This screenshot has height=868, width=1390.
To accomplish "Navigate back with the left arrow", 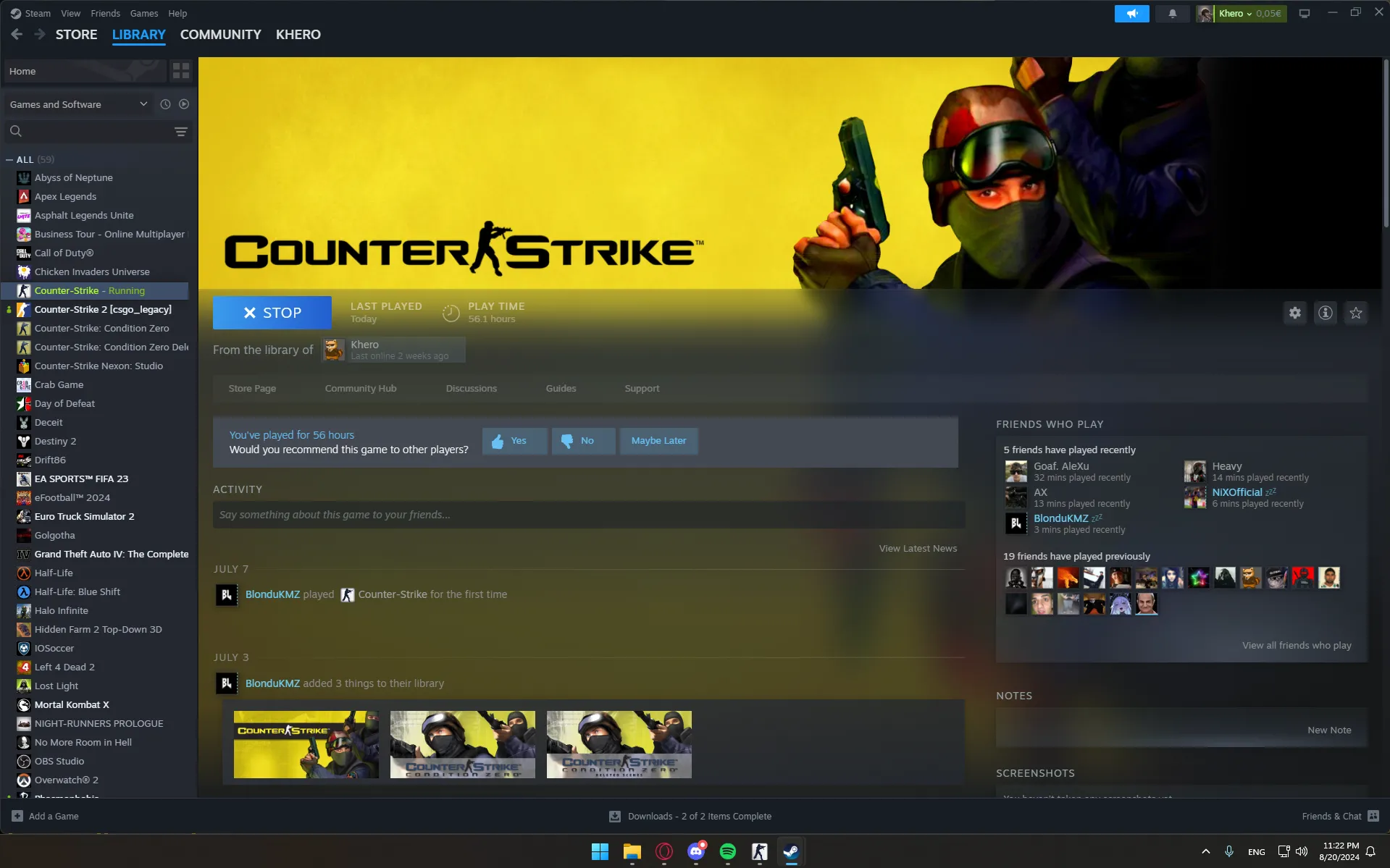I will [17, 34].
